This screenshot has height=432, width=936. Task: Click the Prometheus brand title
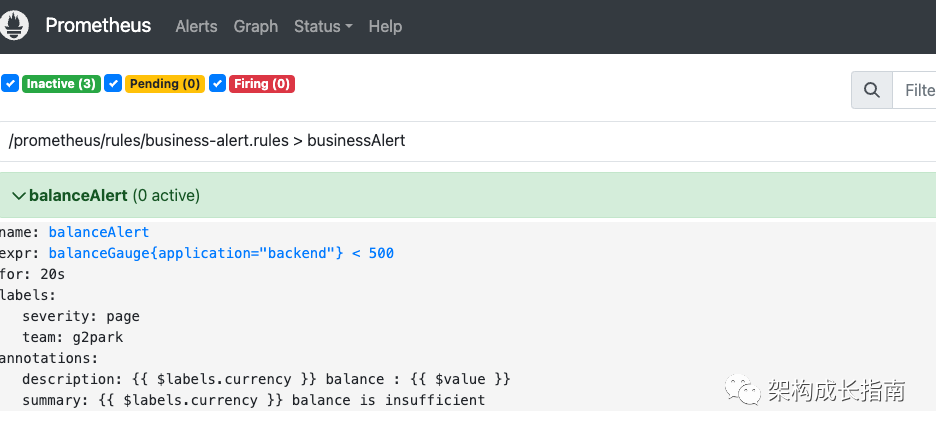pyautogui.click(x=98, y=26)
